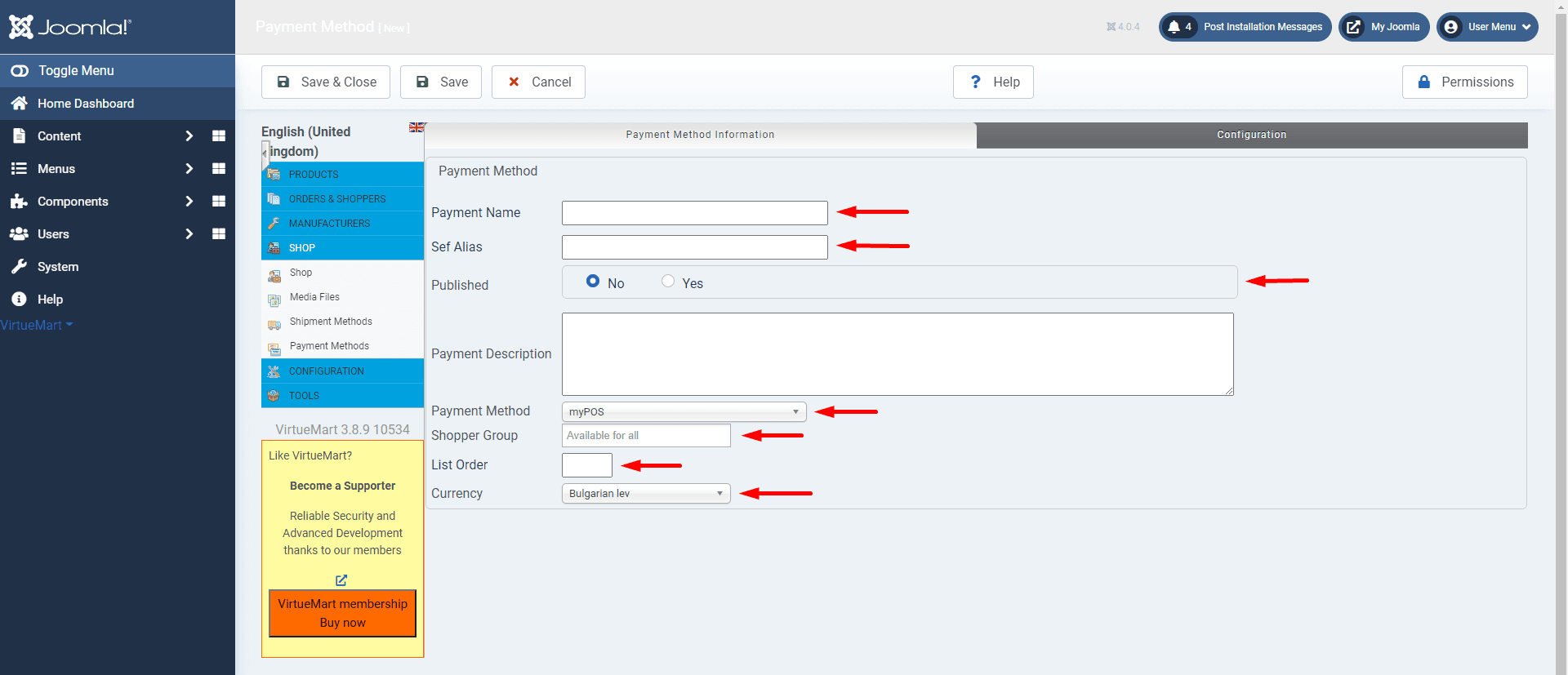1568x675 pixels.
Task: Switch to Payment Method Information tab
Action: point(700,135)
